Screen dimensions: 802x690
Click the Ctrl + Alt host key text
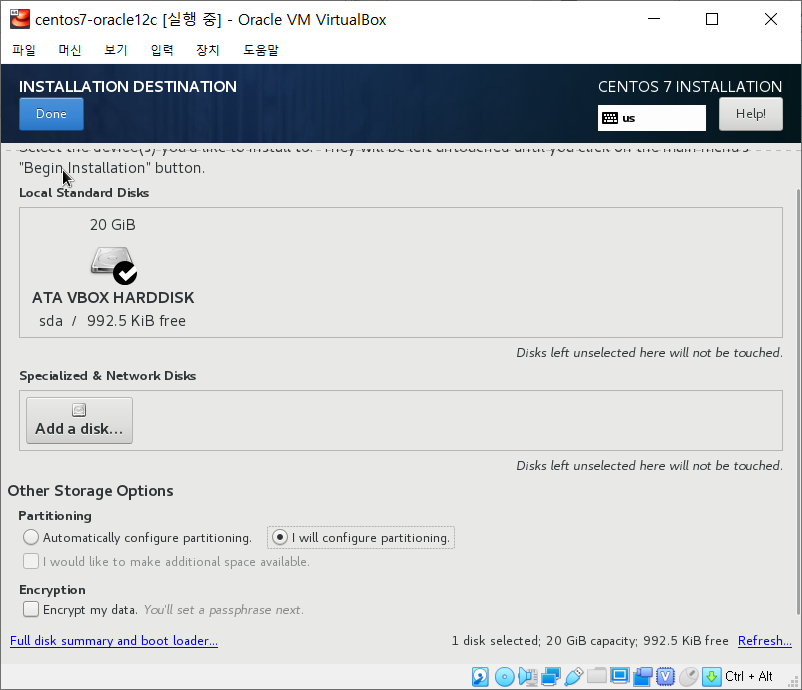(749, 676)
